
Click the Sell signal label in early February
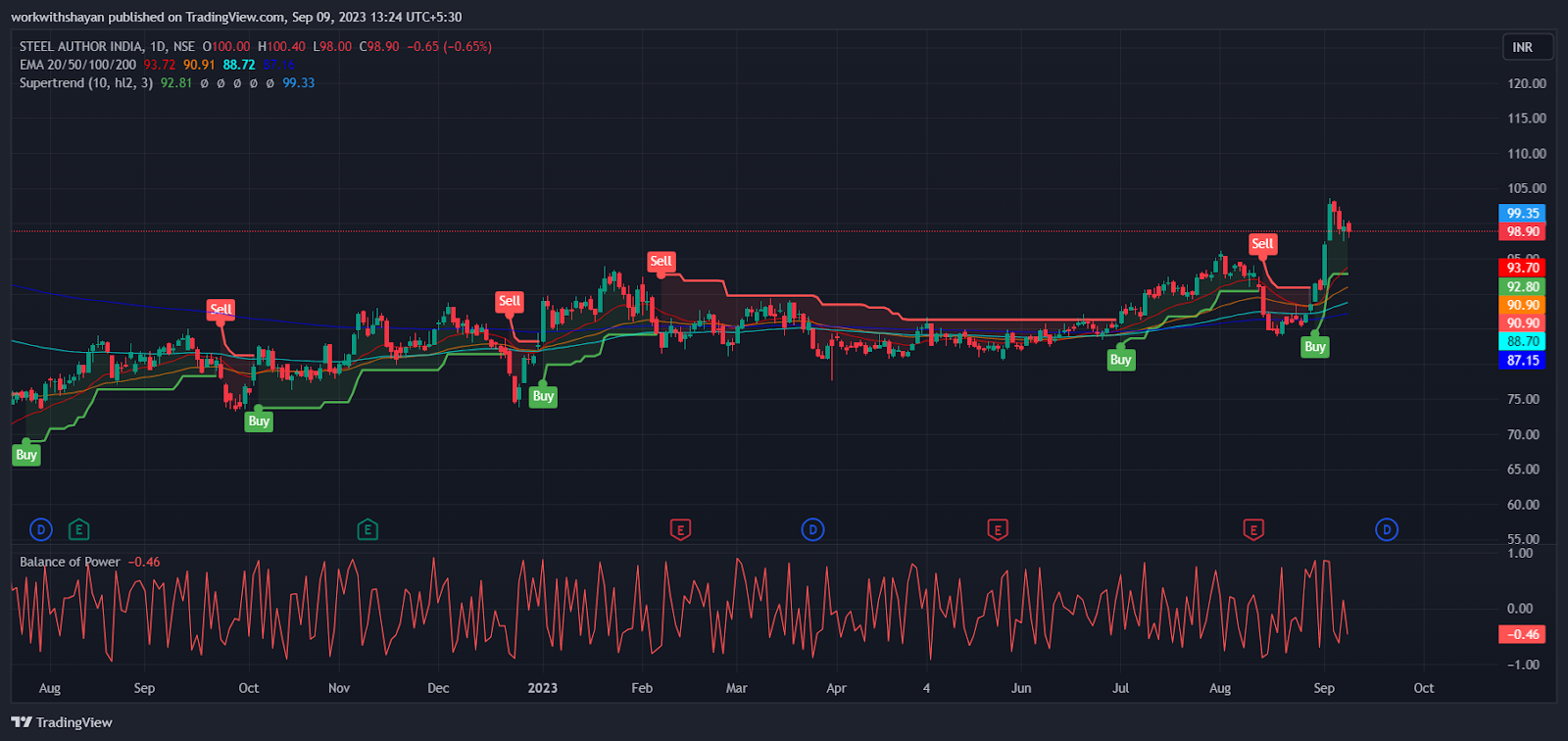(661, 261)
